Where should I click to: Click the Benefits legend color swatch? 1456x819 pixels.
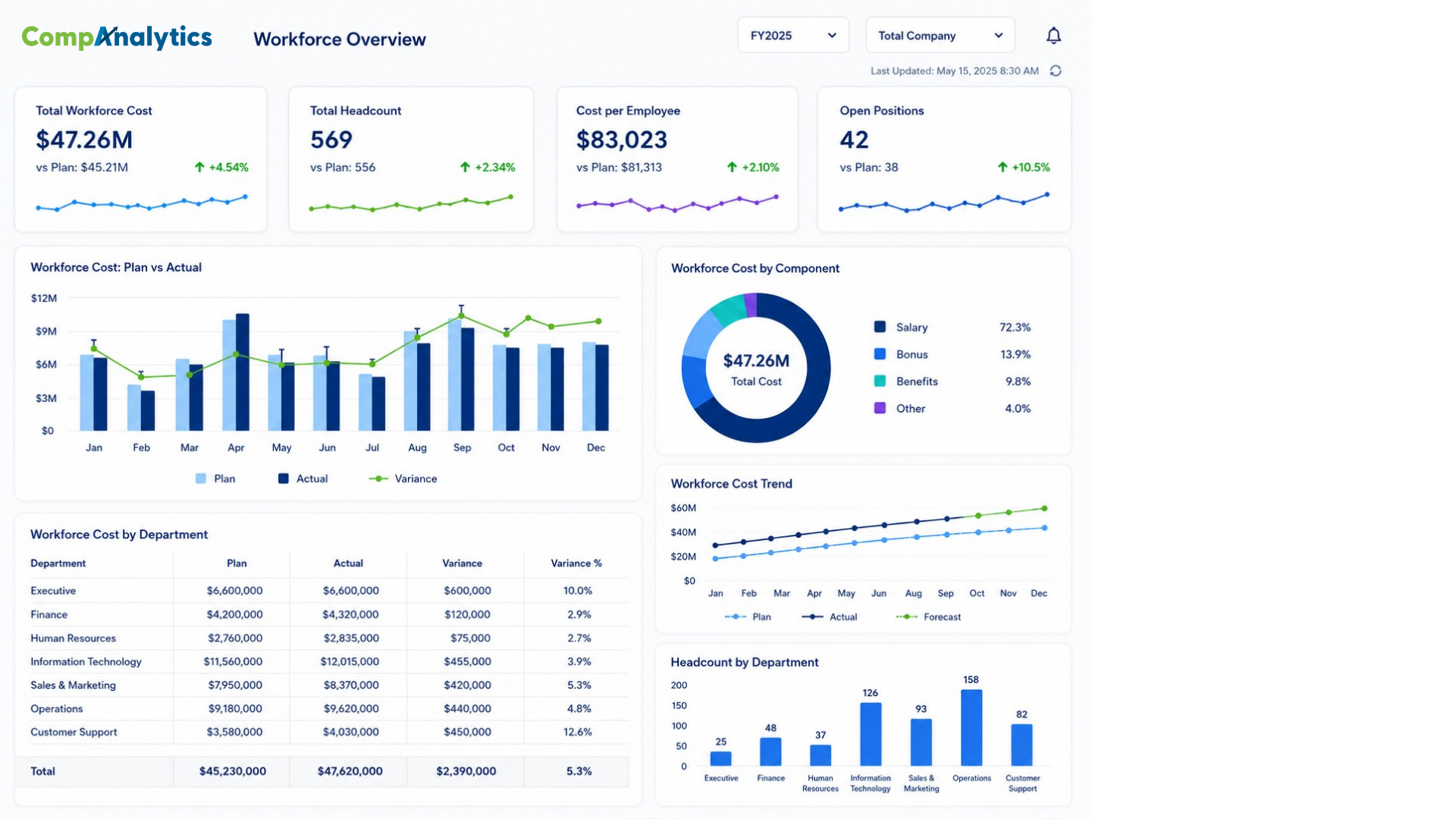point(880,381)
